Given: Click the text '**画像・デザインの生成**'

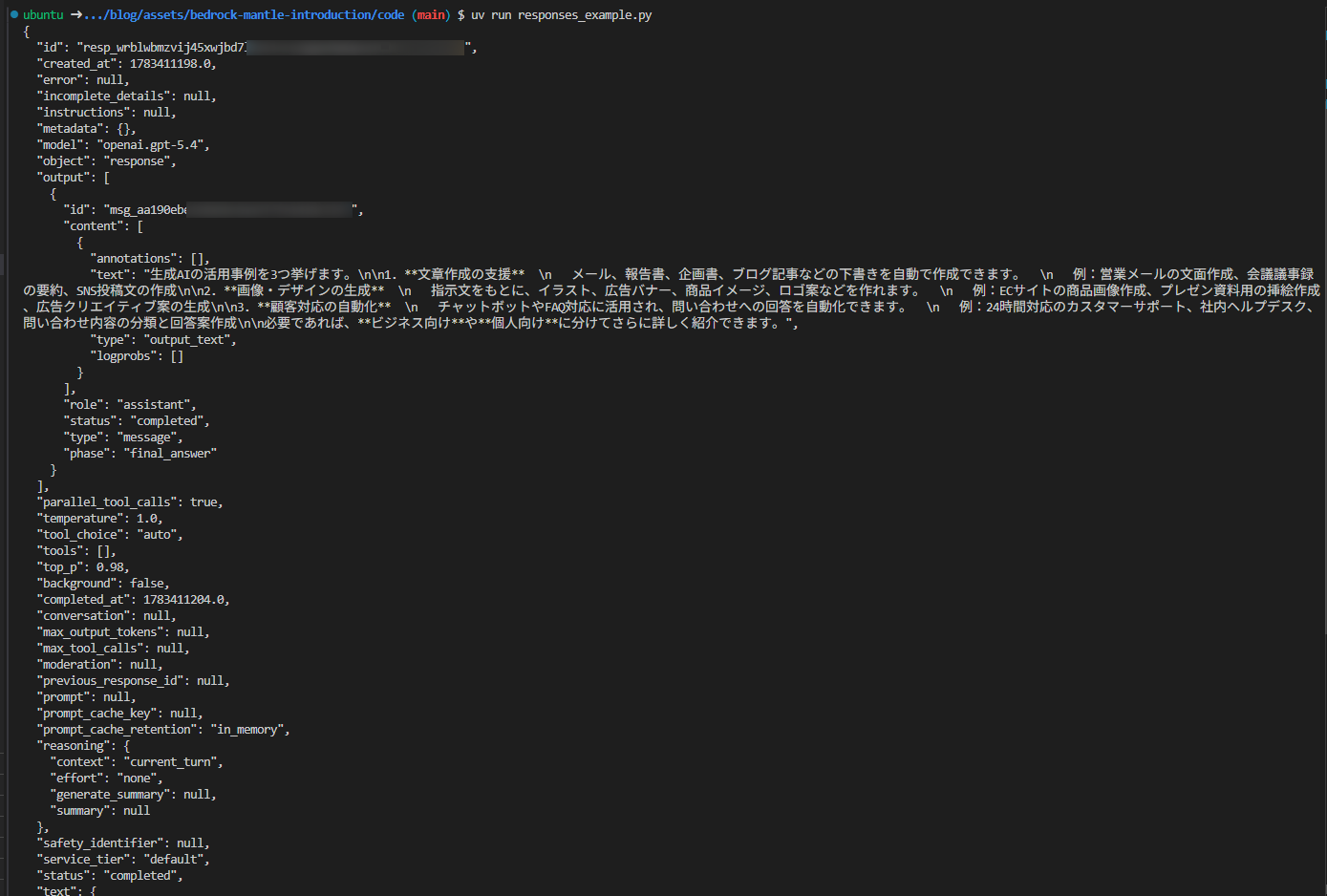Looking at the screenshot, I should point(304,291).
